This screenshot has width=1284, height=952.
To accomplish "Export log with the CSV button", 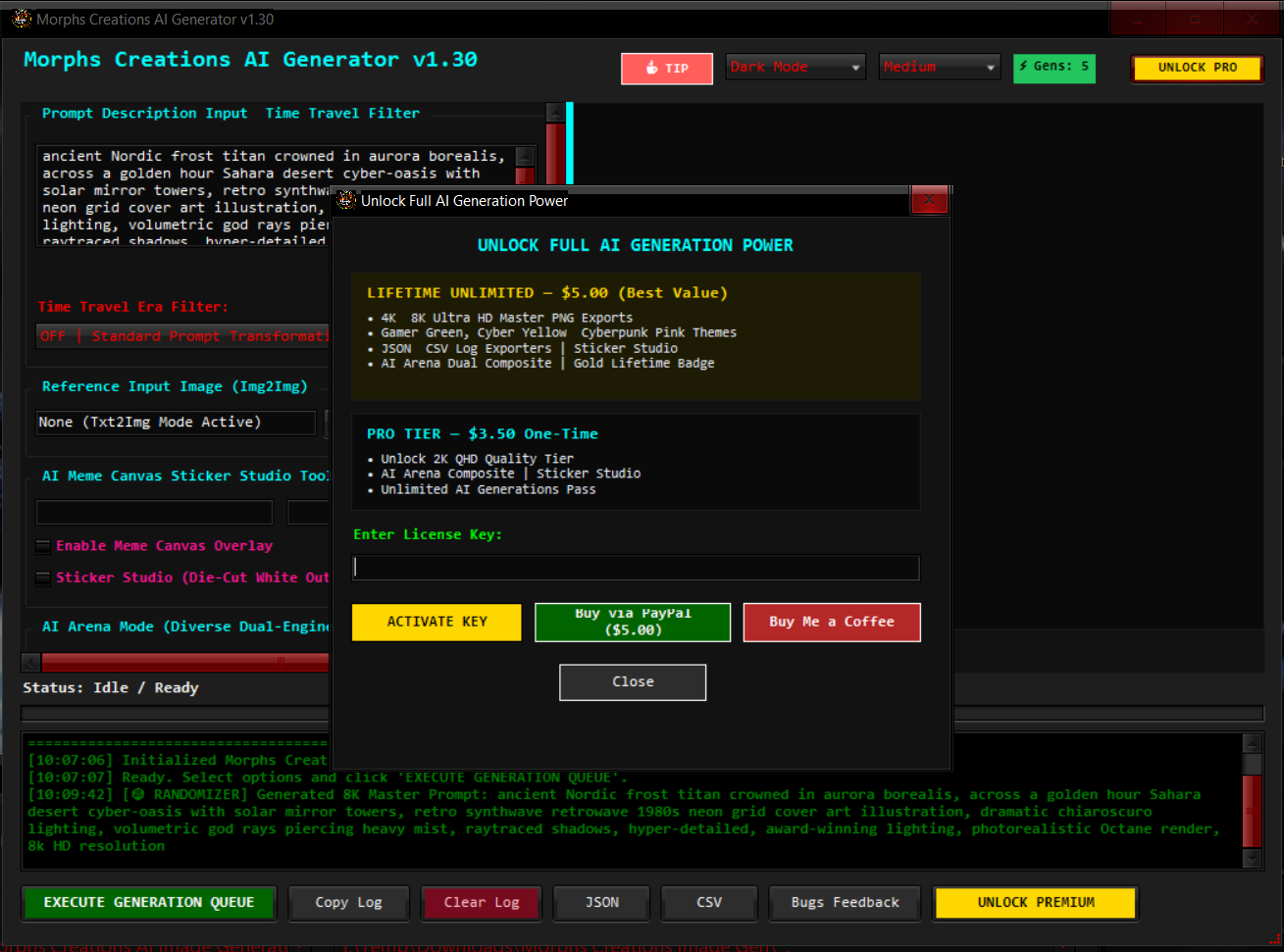I will click(x=709, y=903).
